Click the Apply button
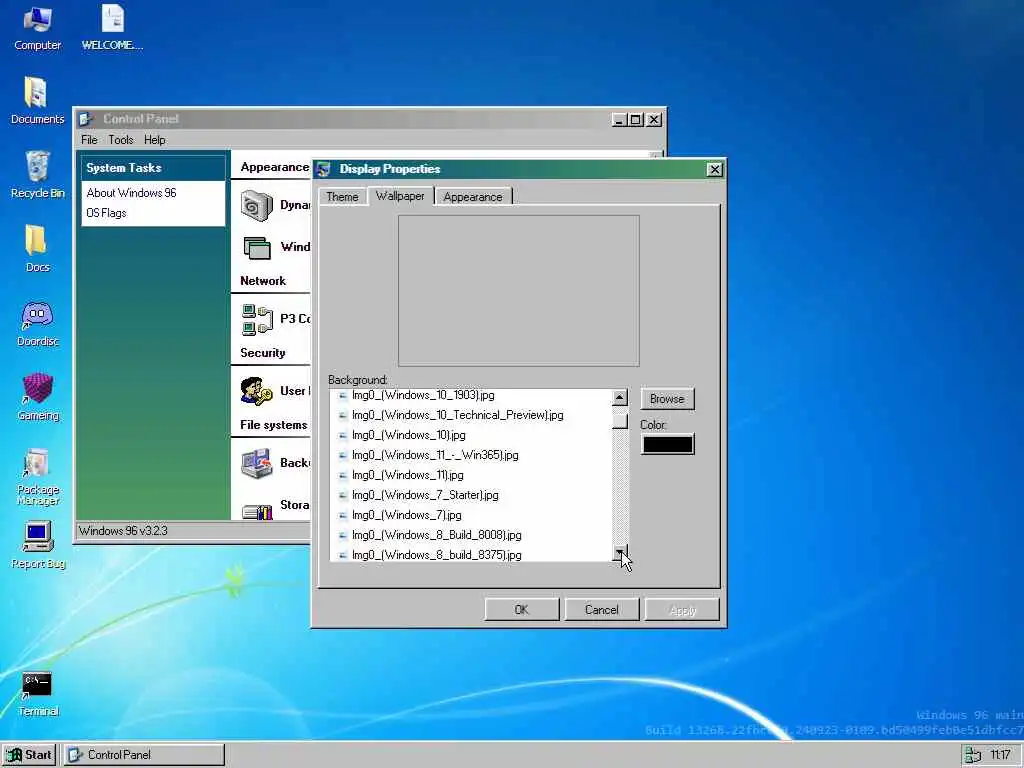The width and height of the screenshot is (1024, 768). [682, 609]
